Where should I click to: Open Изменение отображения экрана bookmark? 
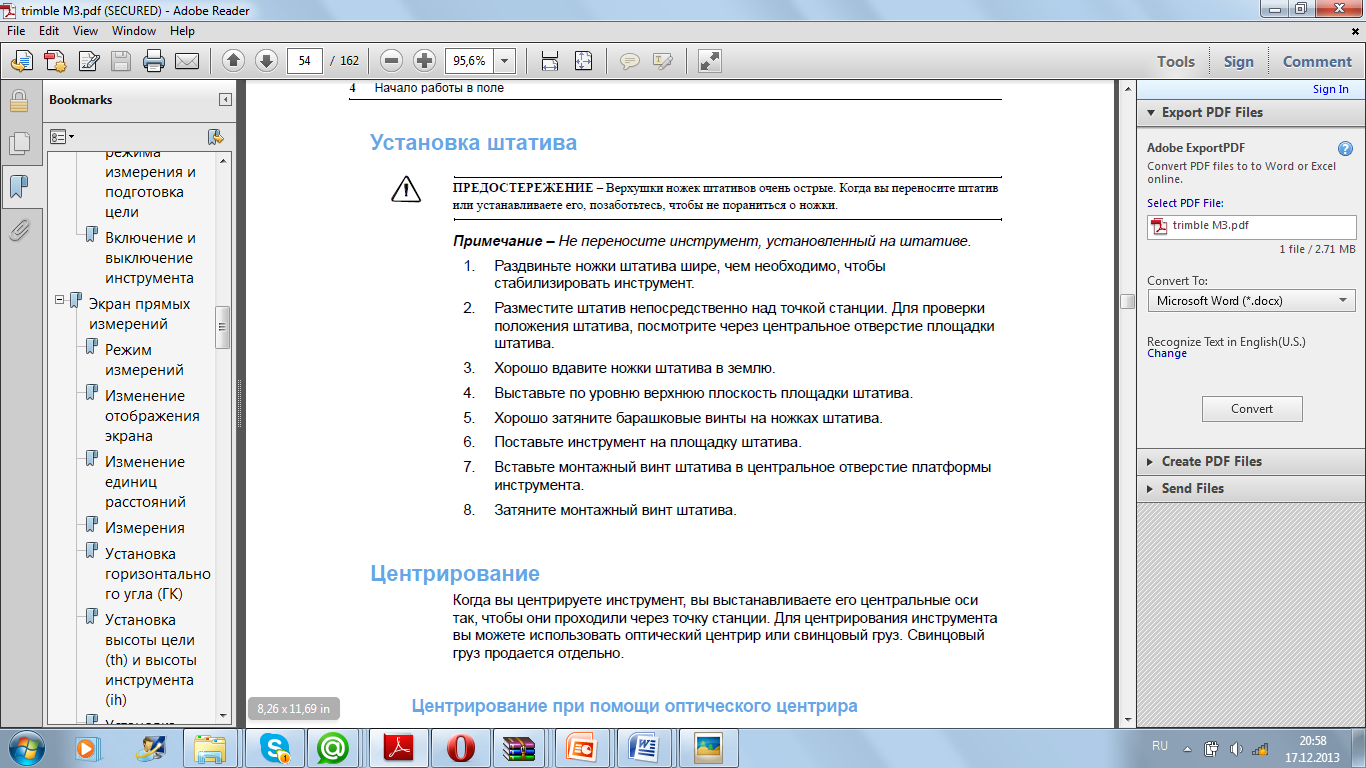click(x=152, y=416)
